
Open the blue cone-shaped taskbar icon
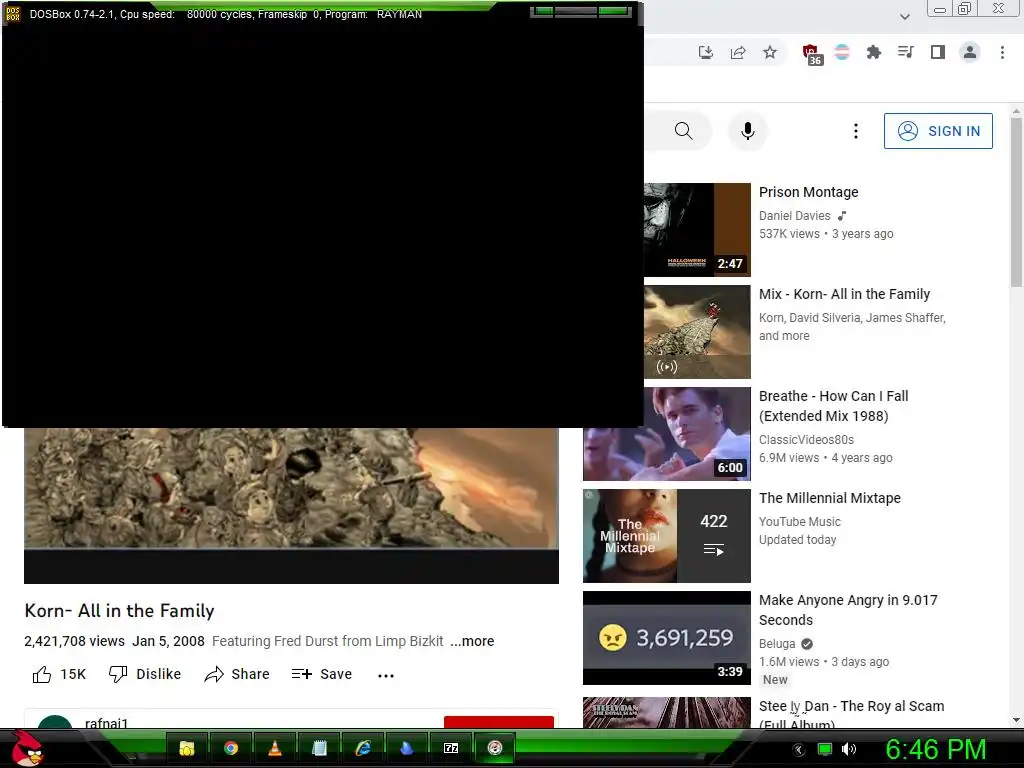click(406, 748)
